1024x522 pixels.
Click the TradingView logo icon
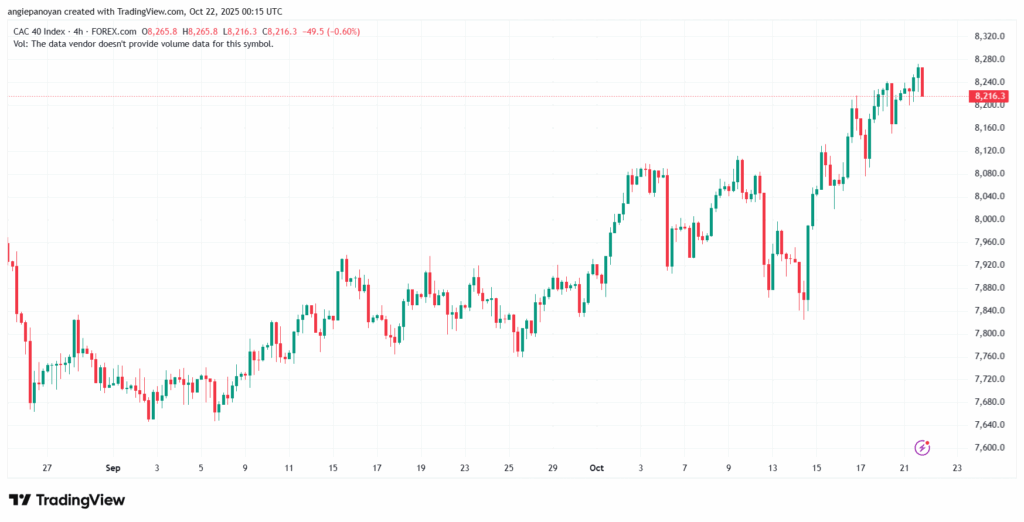point(20,499)
